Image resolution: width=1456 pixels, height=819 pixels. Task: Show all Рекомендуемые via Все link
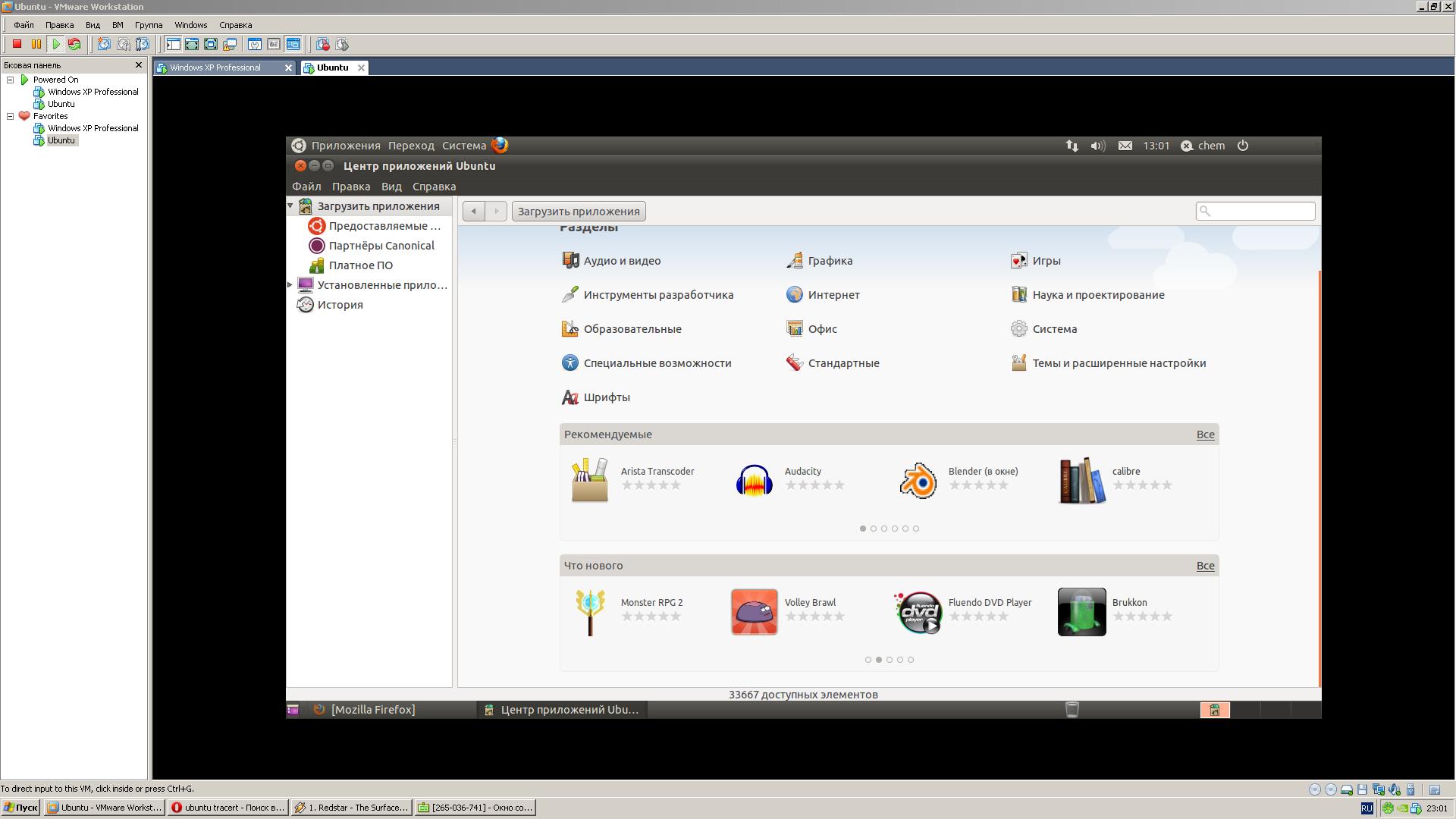coord(1205,435)
